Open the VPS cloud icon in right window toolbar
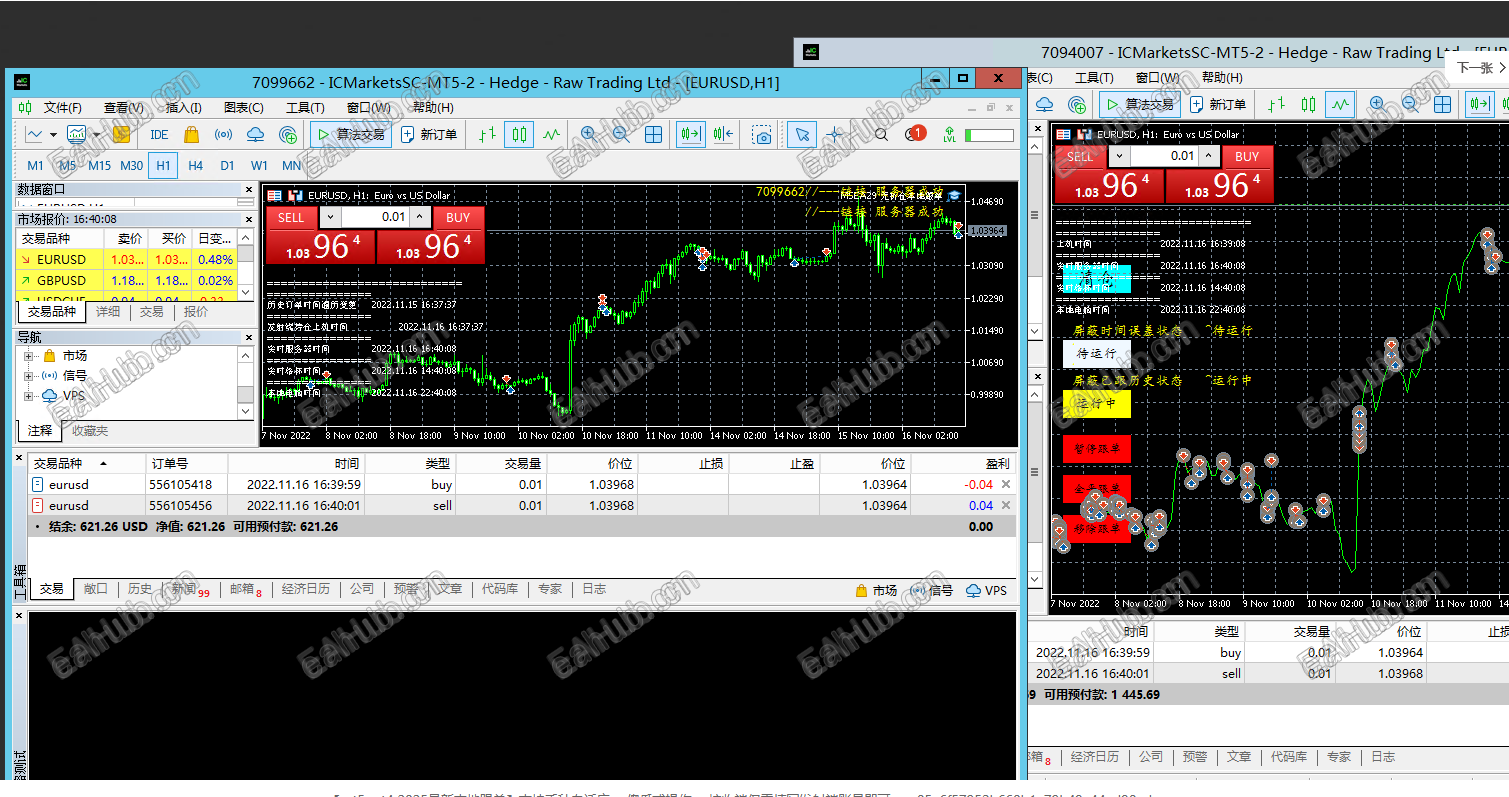1509x797 pixels. 1044,104
